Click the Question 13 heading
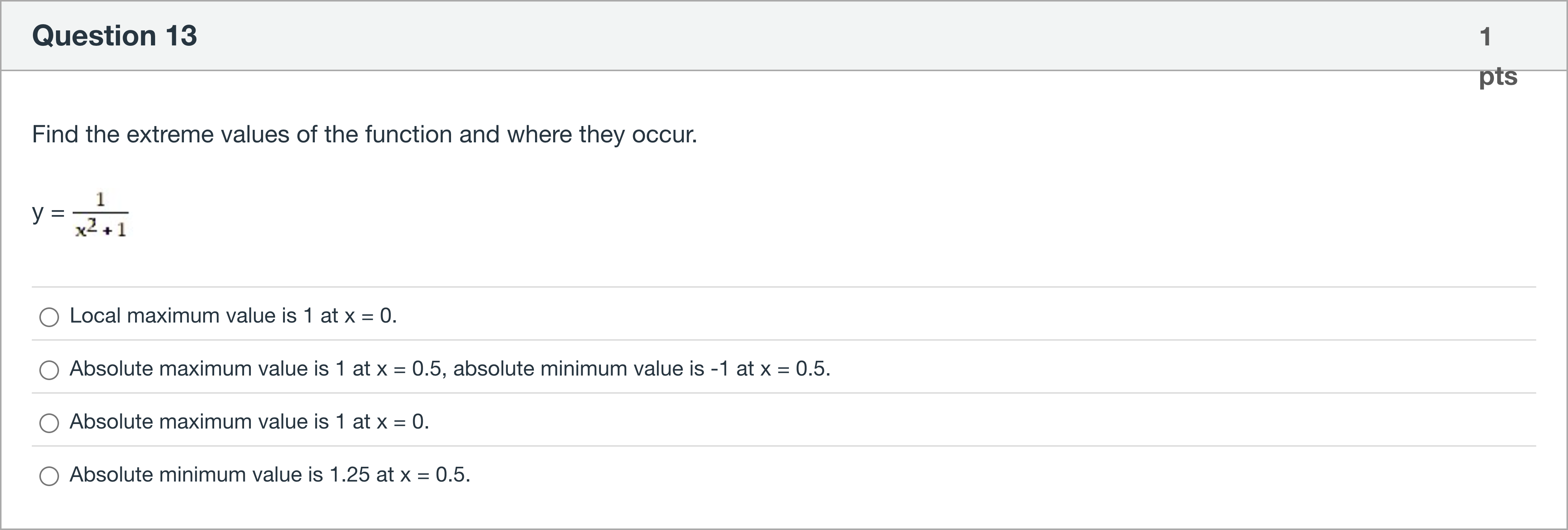 pos(114,35)
